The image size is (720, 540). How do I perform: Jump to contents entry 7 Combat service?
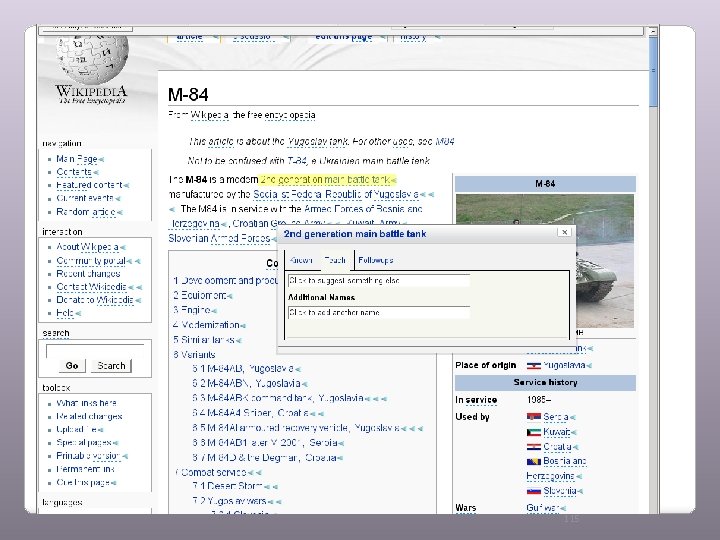click(x=210, y=472)
